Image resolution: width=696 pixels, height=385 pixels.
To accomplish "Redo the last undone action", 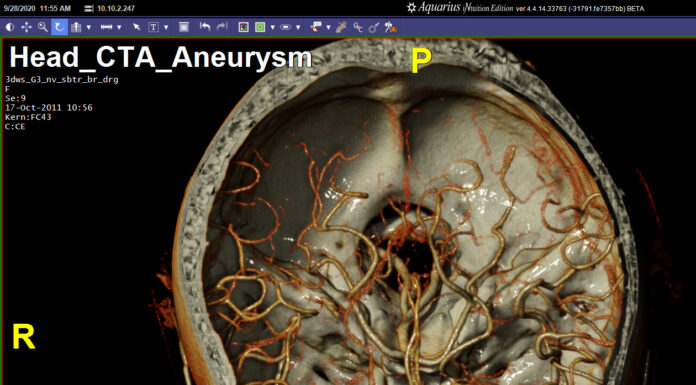I will (222, 27).
